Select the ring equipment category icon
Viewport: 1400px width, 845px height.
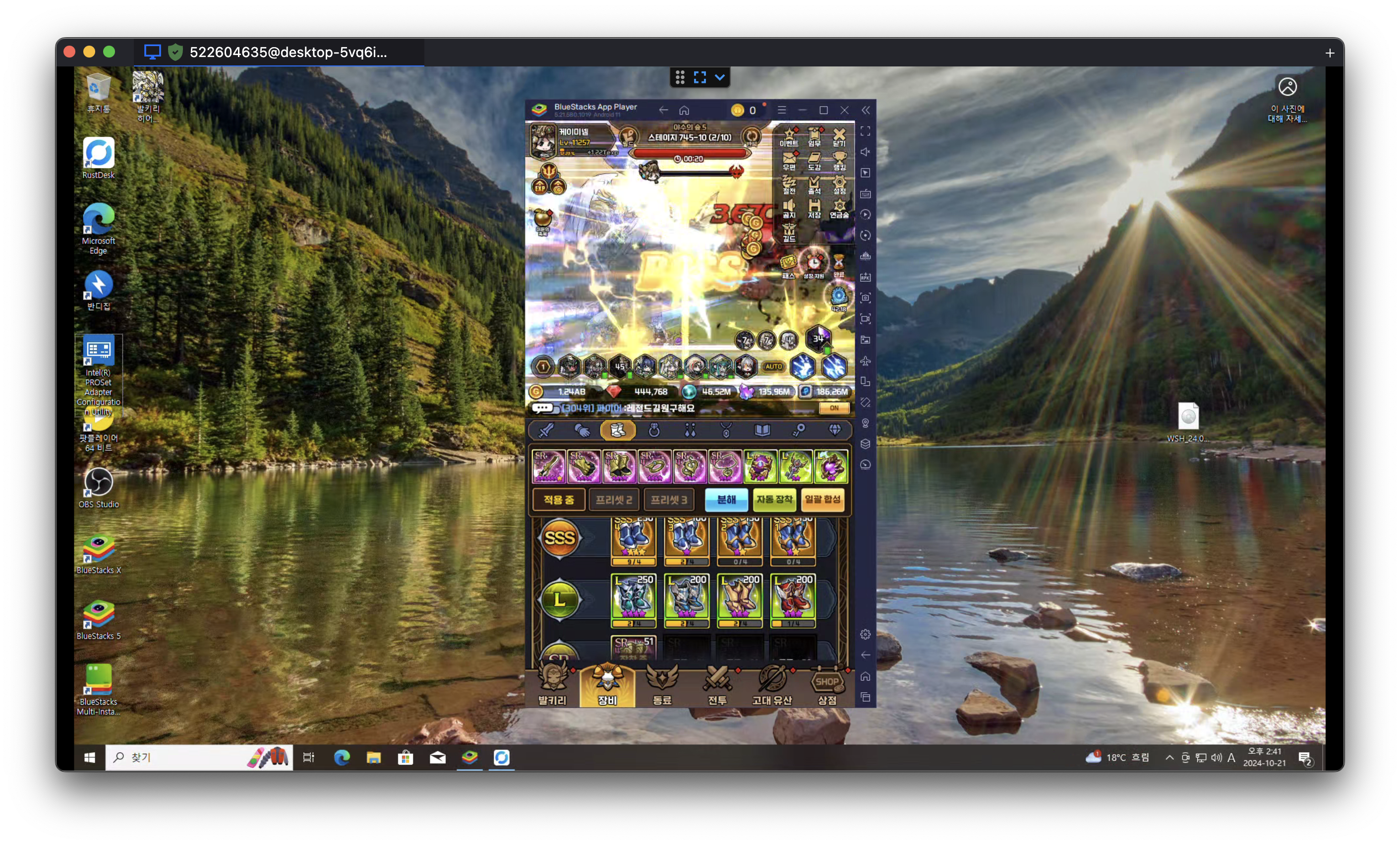(654, 430)
